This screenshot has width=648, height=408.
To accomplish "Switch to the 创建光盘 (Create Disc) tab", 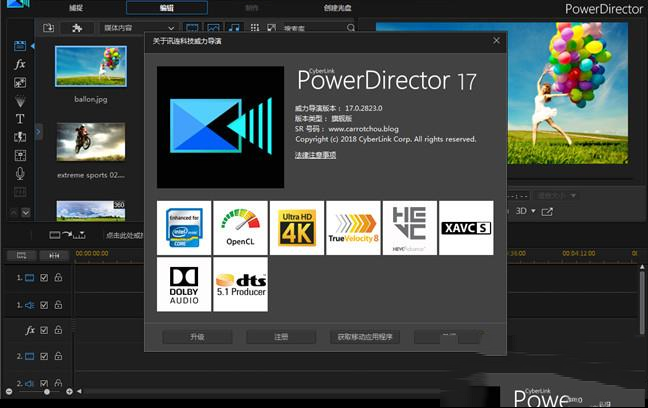I will click(x=338, y=8).
